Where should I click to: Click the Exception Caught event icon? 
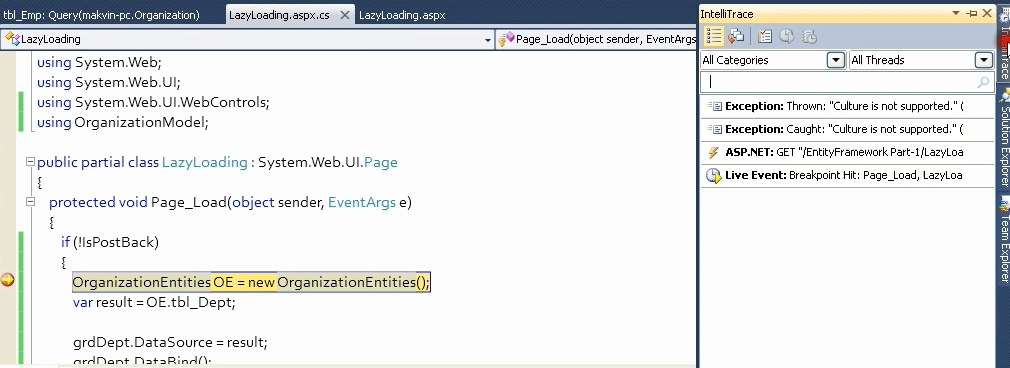(x=714, y=130)
